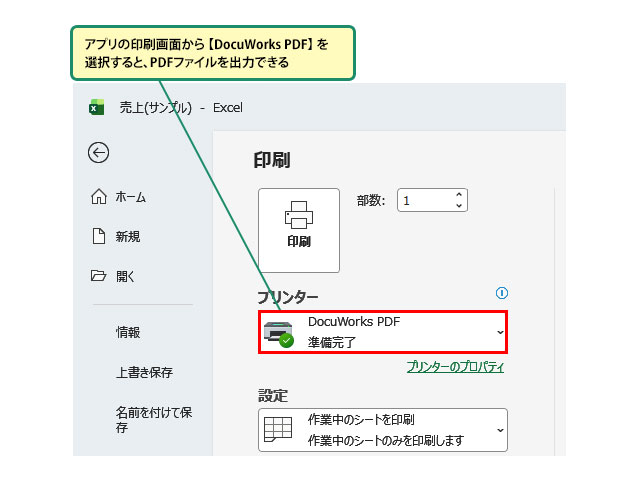This screenshot has height=480, width=640.
Task: Click the large 印刷 print button
Action: coord(299,230)
